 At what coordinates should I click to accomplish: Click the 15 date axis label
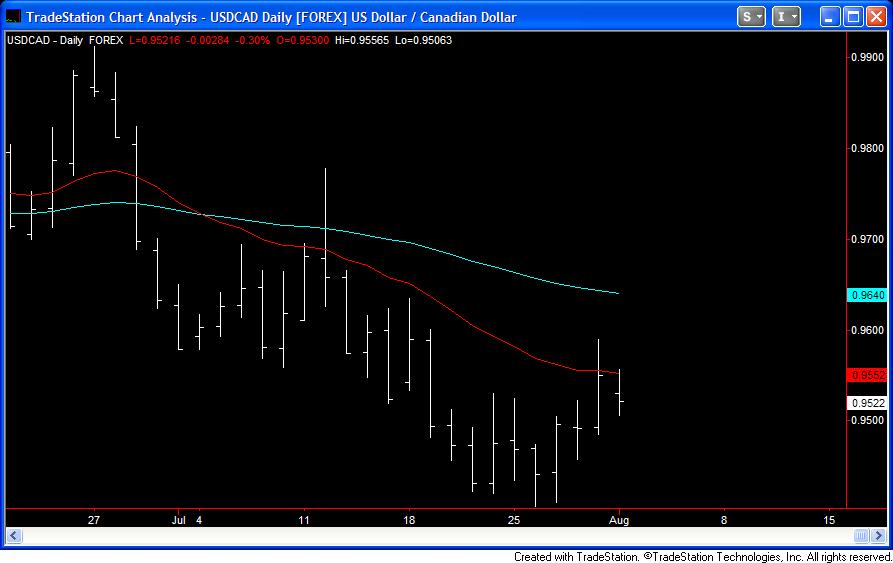829,520
